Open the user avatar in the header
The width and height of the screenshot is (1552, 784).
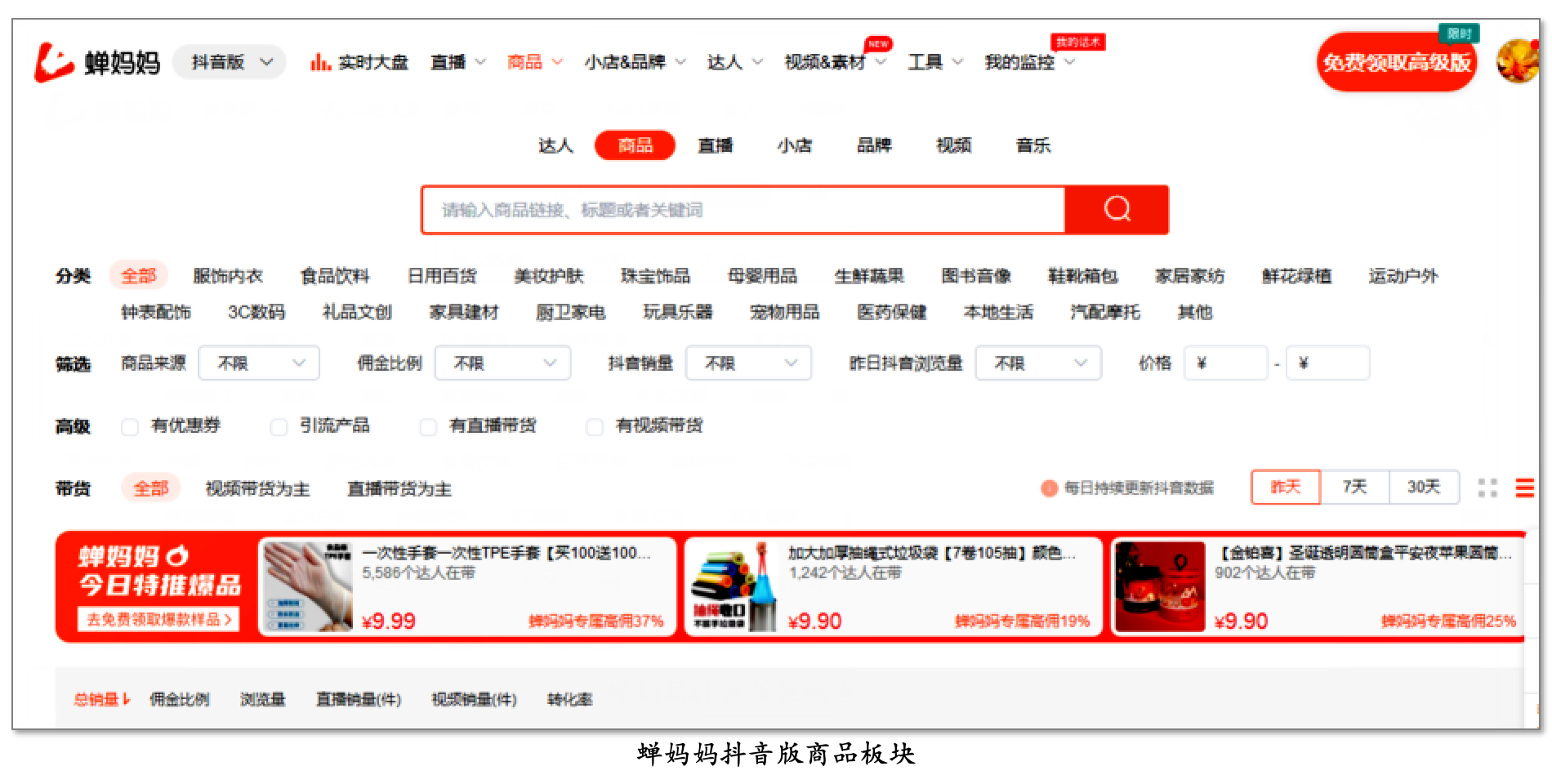tap(1517, 61)
